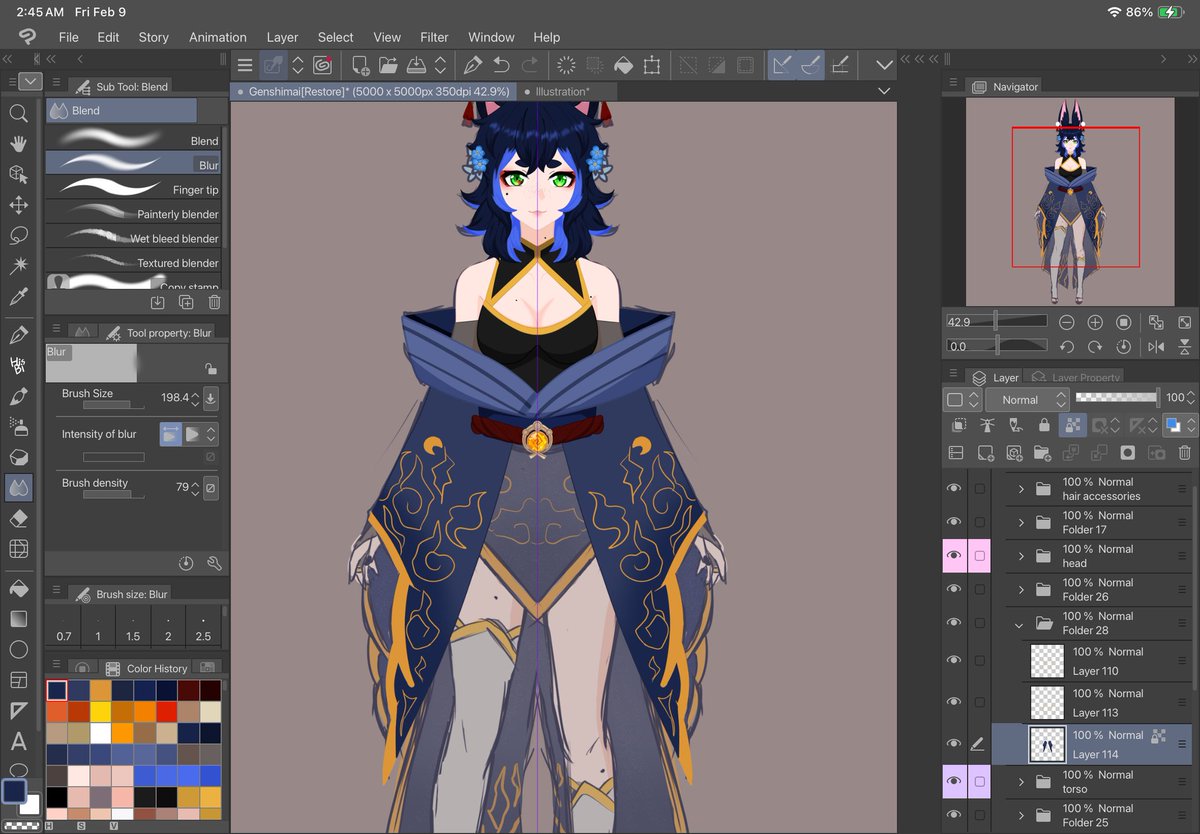
Task: Select Layer 113 in layer list
Action: point(1094,702)
